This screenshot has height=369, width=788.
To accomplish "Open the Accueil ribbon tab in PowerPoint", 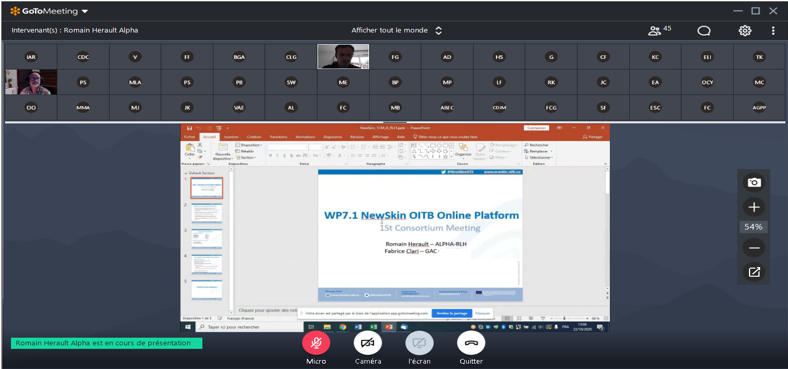I will pos(209,137).
